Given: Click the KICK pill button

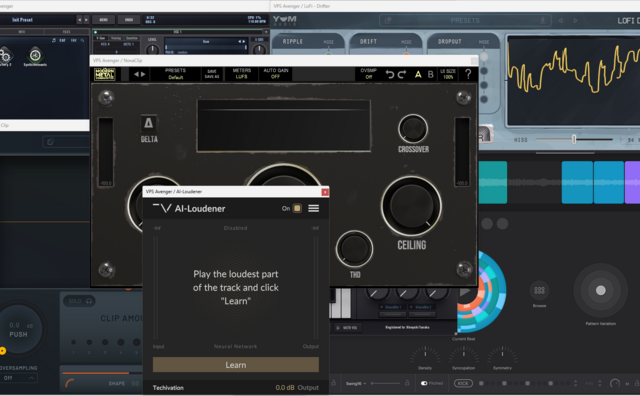Looking at the screenshot, I should coord(463,383).
